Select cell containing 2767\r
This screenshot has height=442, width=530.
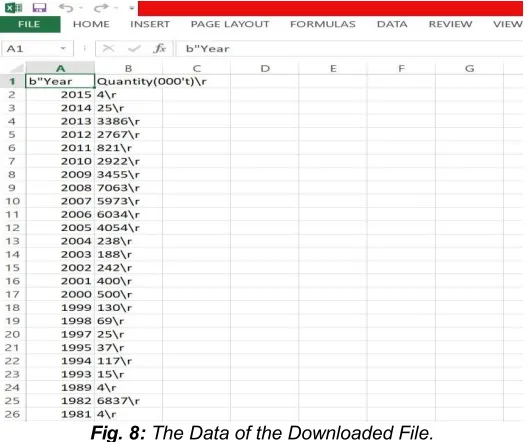click(128, 134)
